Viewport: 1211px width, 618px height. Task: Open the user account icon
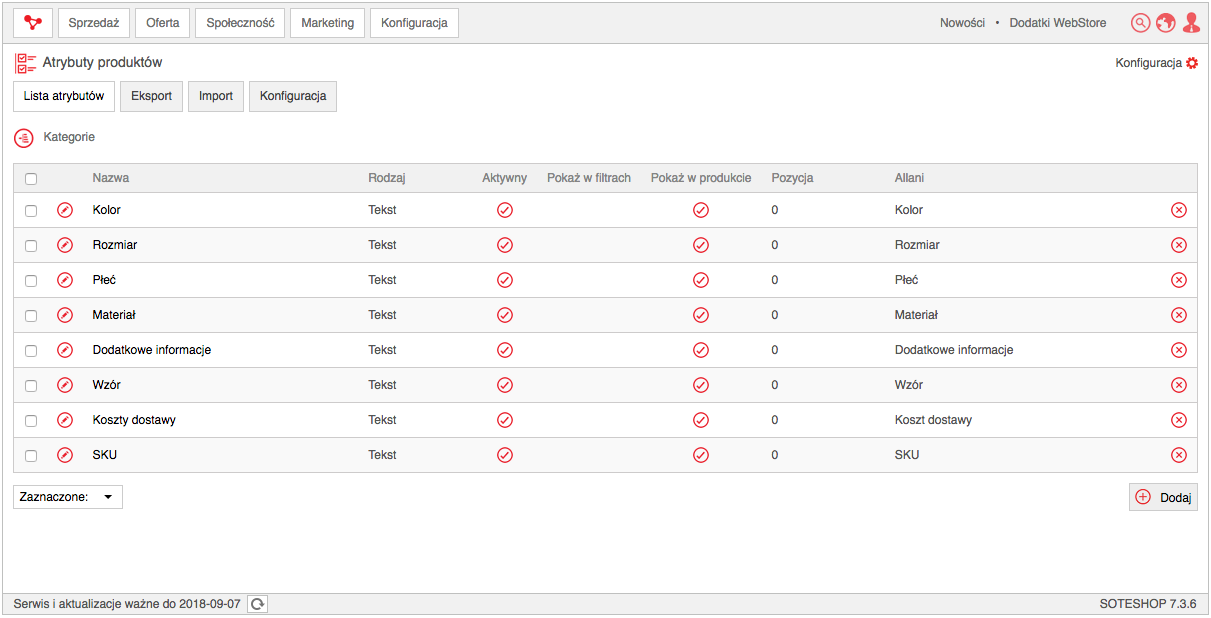tap(1190, 23)
